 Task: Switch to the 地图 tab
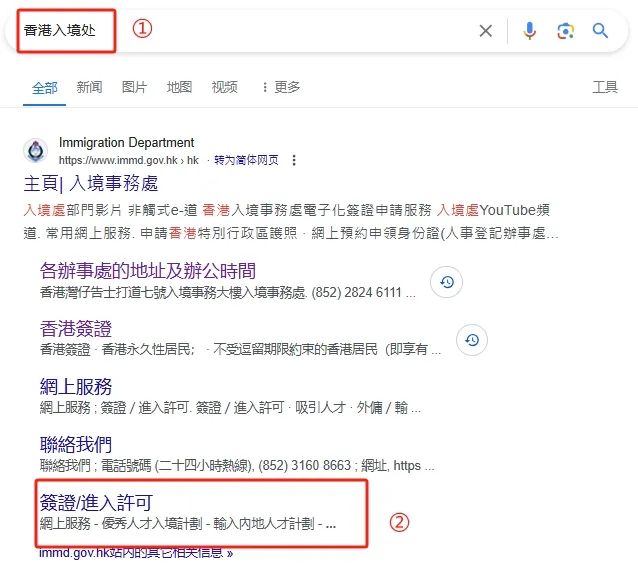click(179, 87)
